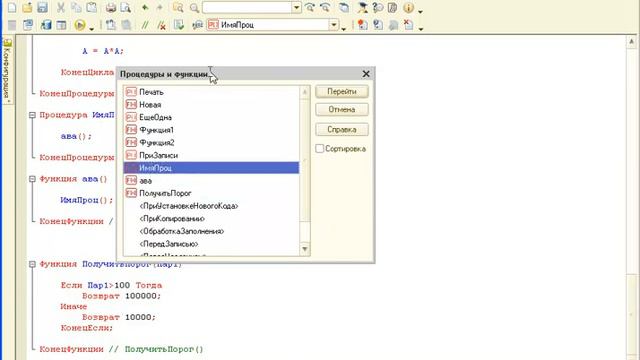
Task: Open the Syntax Assistant icon
Action: 362,7
